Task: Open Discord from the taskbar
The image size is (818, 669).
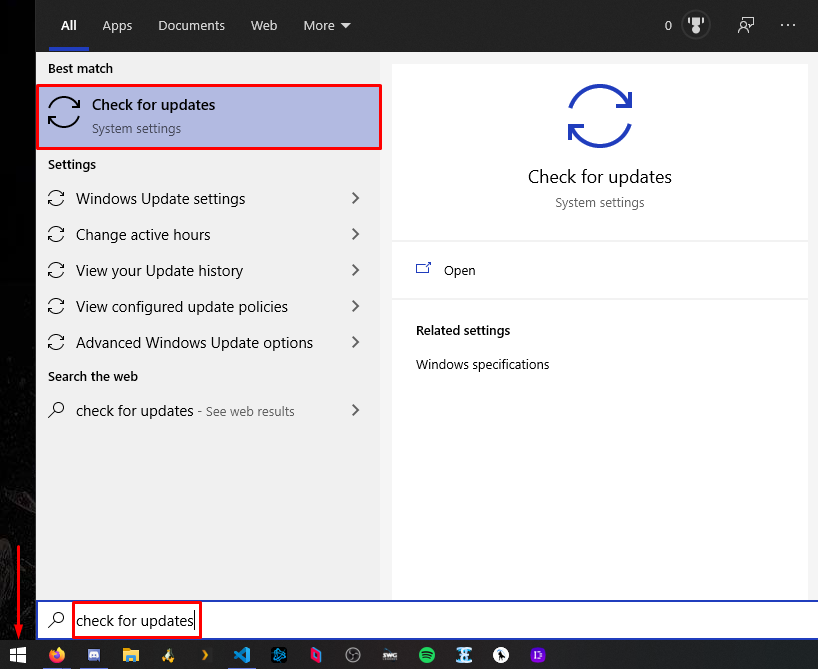Action: 94,654
